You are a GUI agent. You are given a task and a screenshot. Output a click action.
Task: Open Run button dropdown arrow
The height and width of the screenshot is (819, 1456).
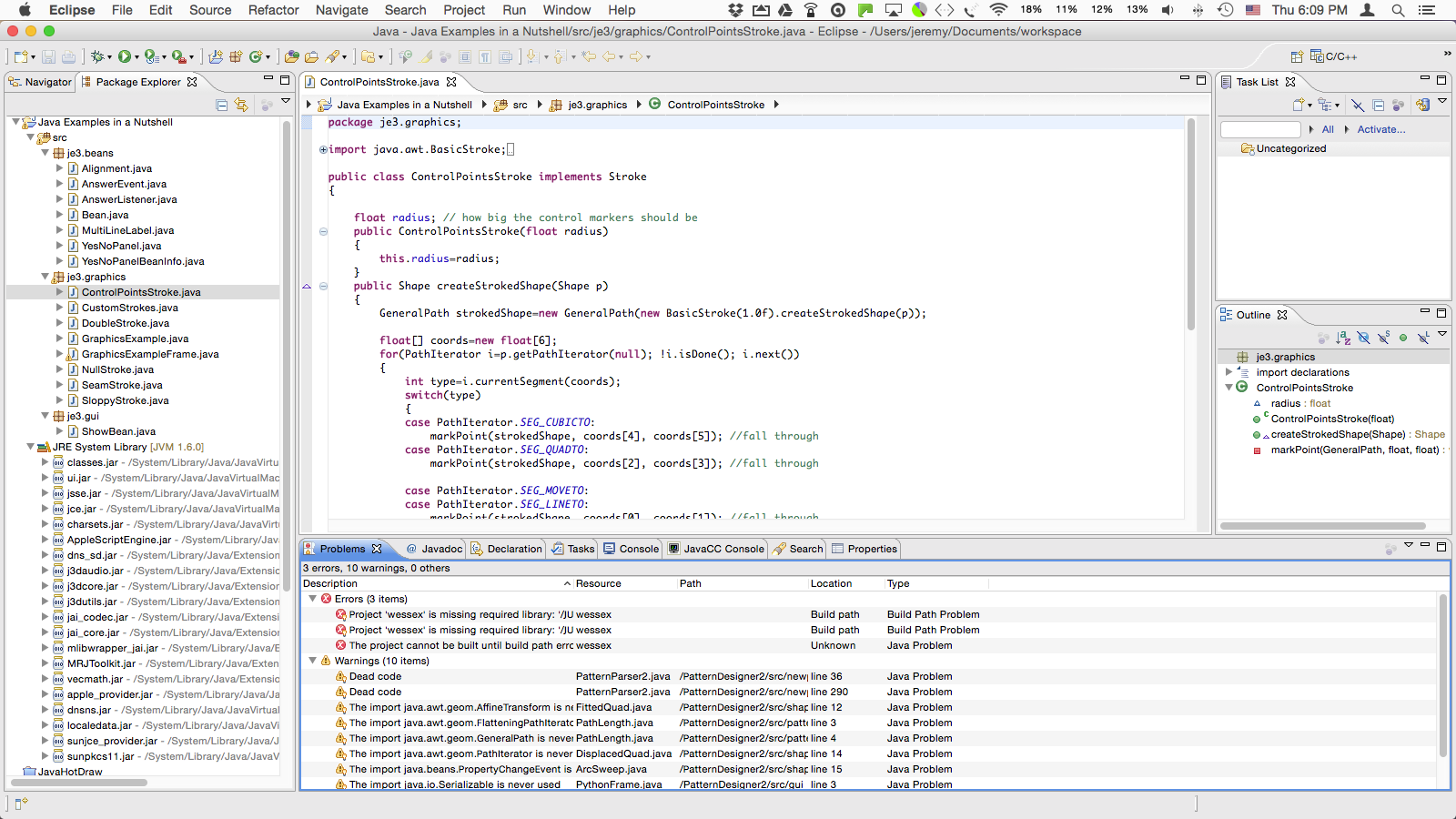[x=137, y=57]
